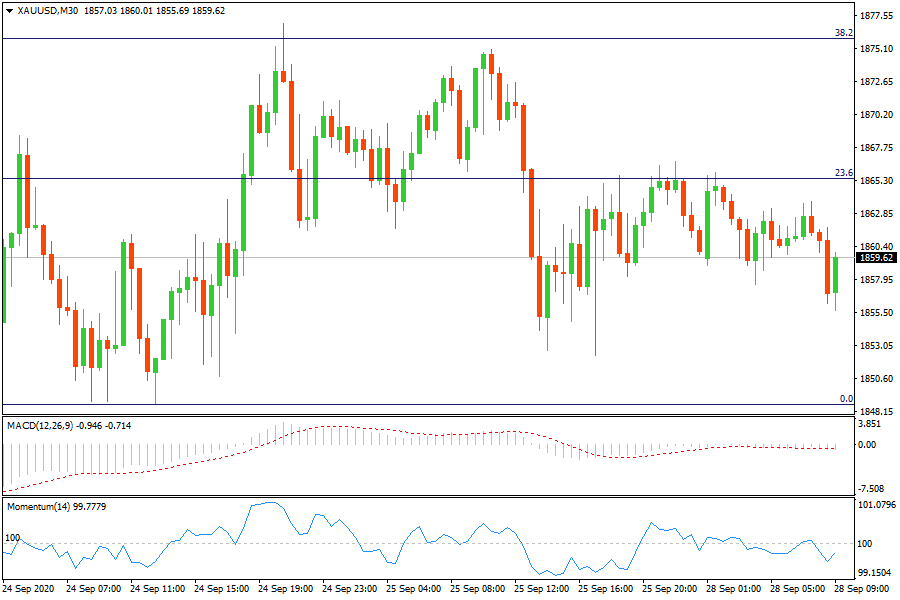Click the 38.2 Fibonacci level label
The image size is (900, 600).
coord(843,32)
